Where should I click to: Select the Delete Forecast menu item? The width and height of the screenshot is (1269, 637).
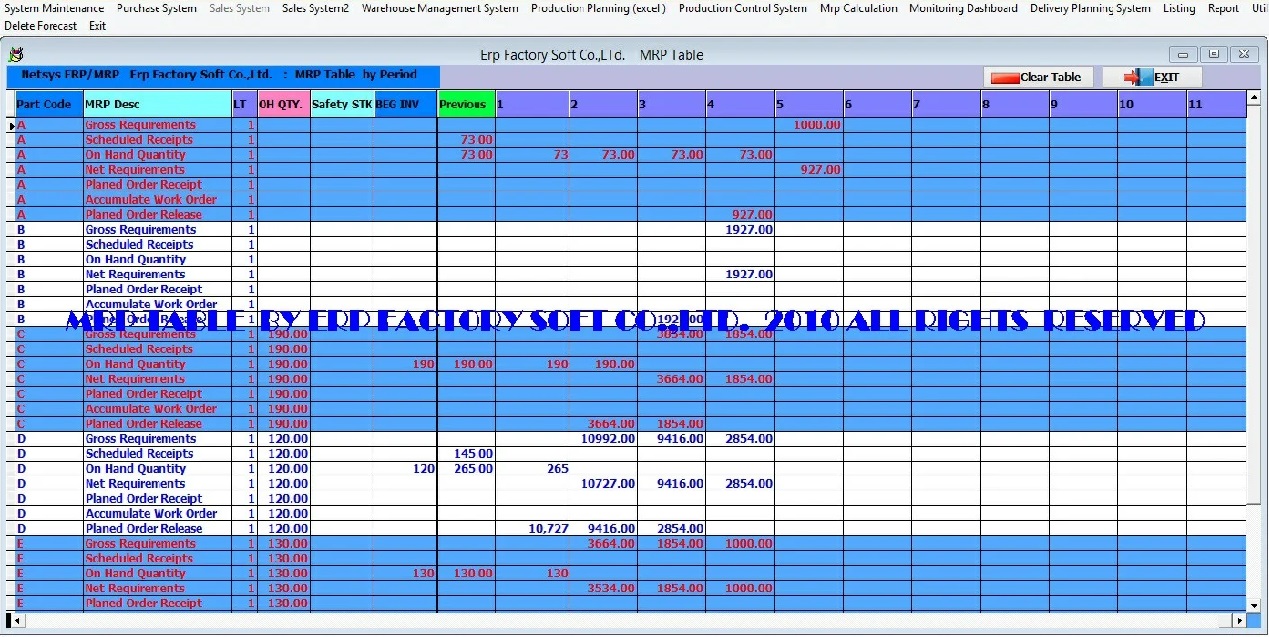[x=40, y=26]
